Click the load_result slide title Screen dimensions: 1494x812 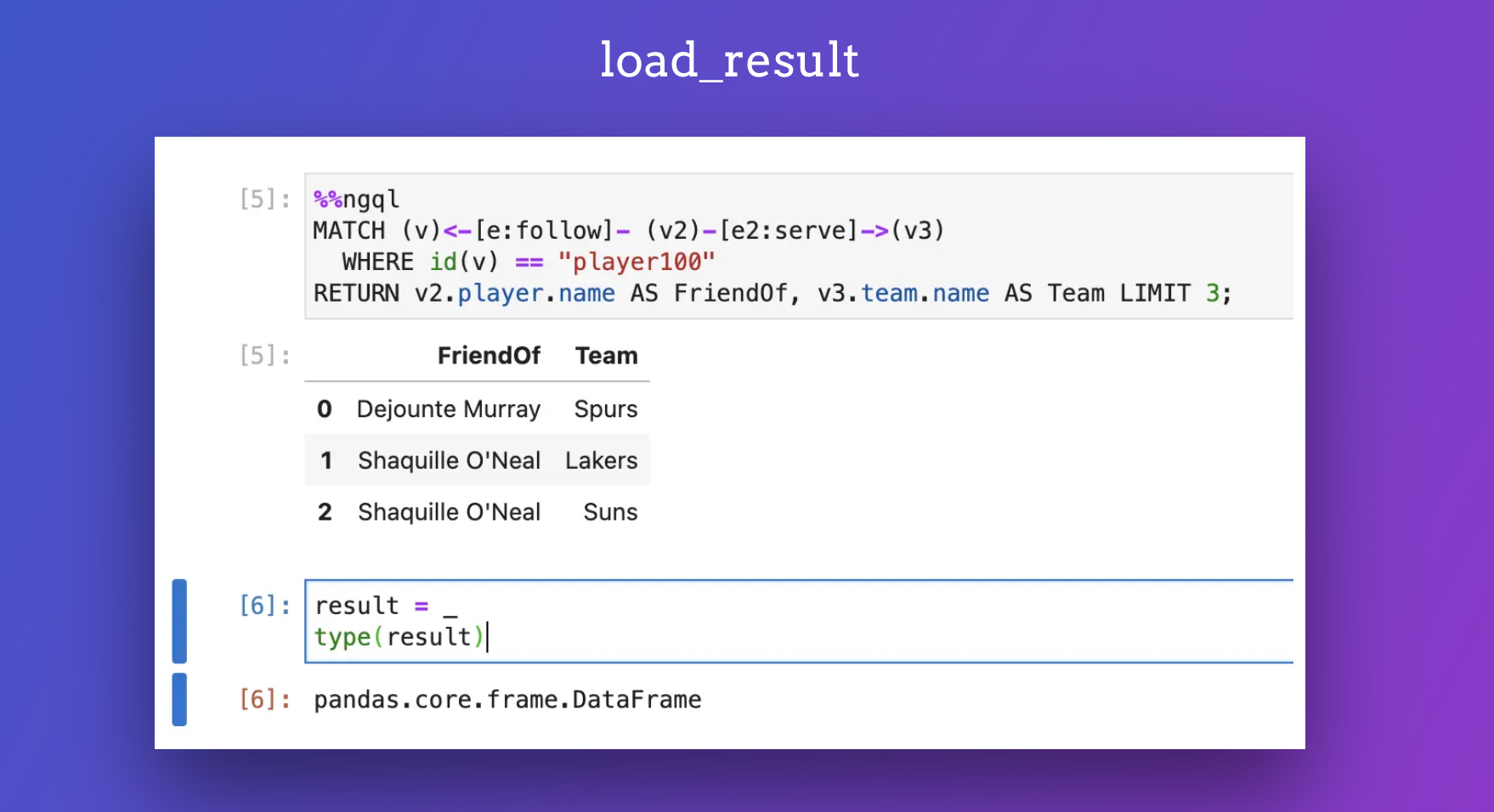coord(729,59)
